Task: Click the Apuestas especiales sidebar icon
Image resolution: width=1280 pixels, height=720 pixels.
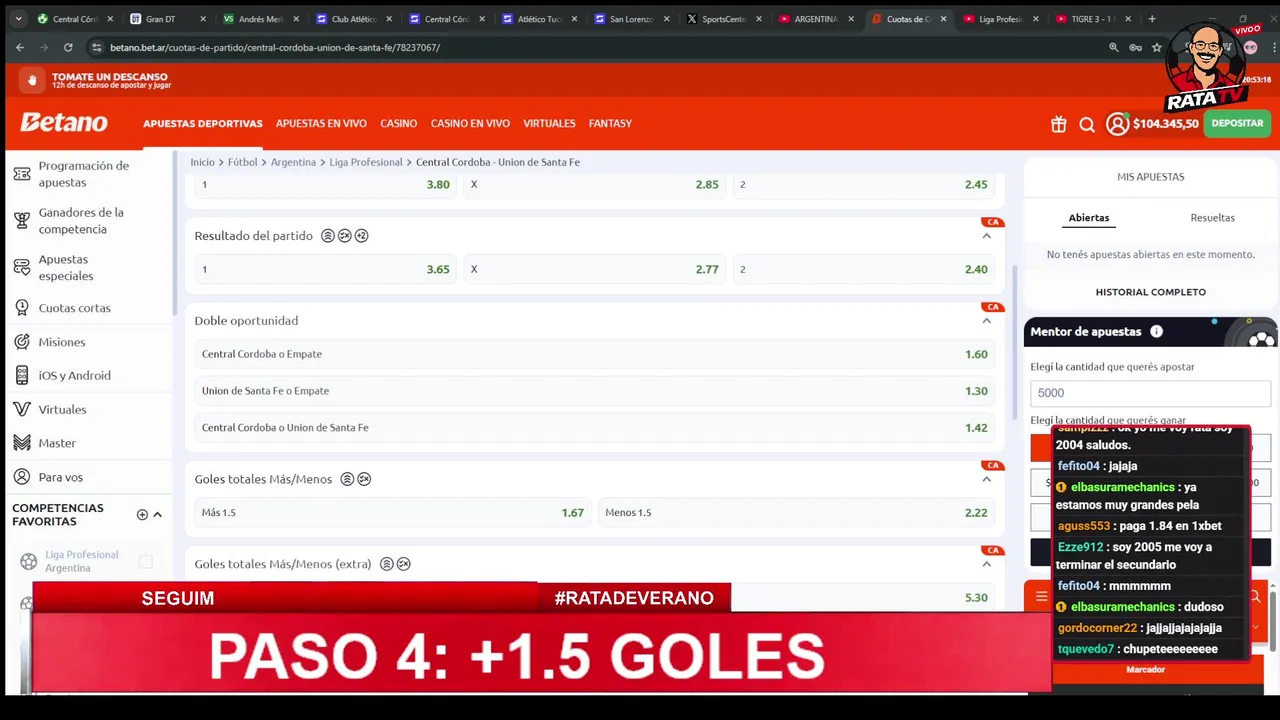Action: pos(22,267)
